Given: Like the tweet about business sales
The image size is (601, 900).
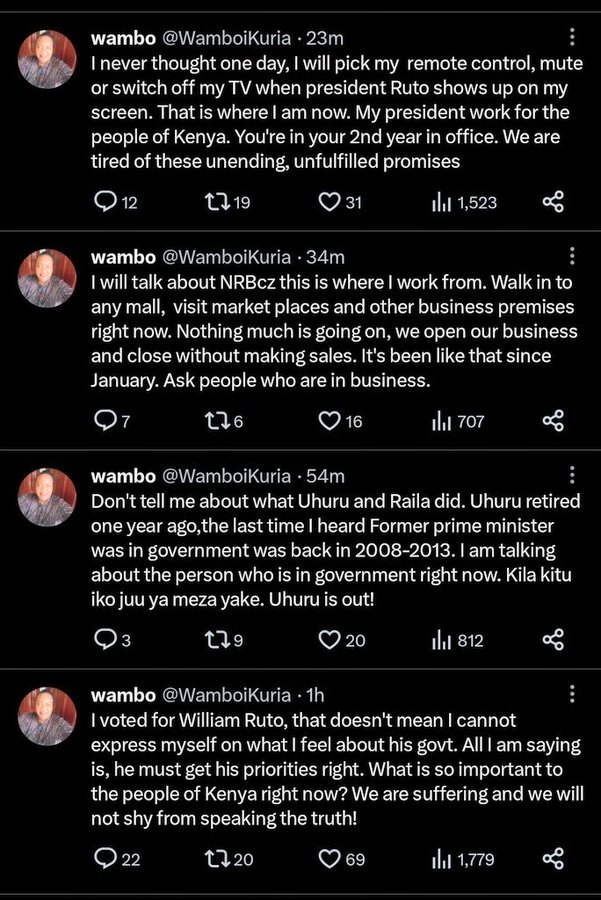Looking at the screenshot, I should tap(329, 421).
